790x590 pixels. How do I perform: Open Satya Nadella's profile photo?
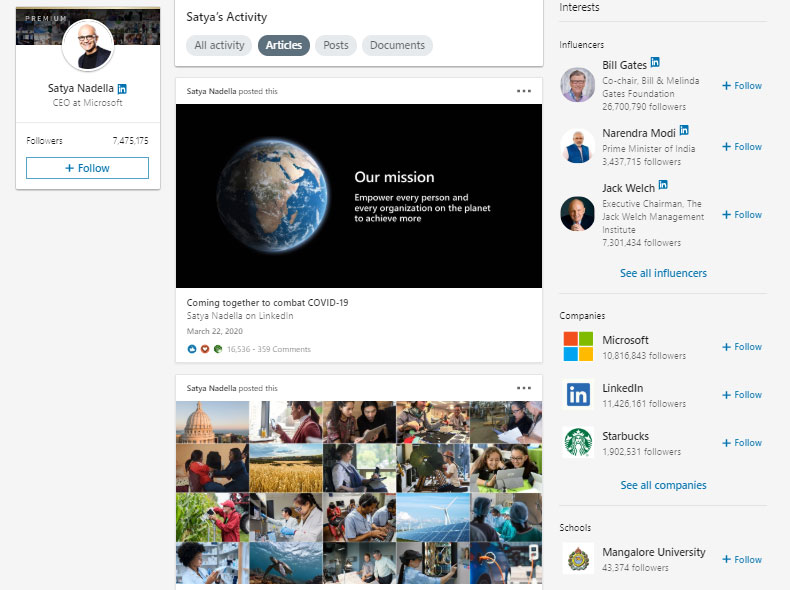(x=88, y=45)
